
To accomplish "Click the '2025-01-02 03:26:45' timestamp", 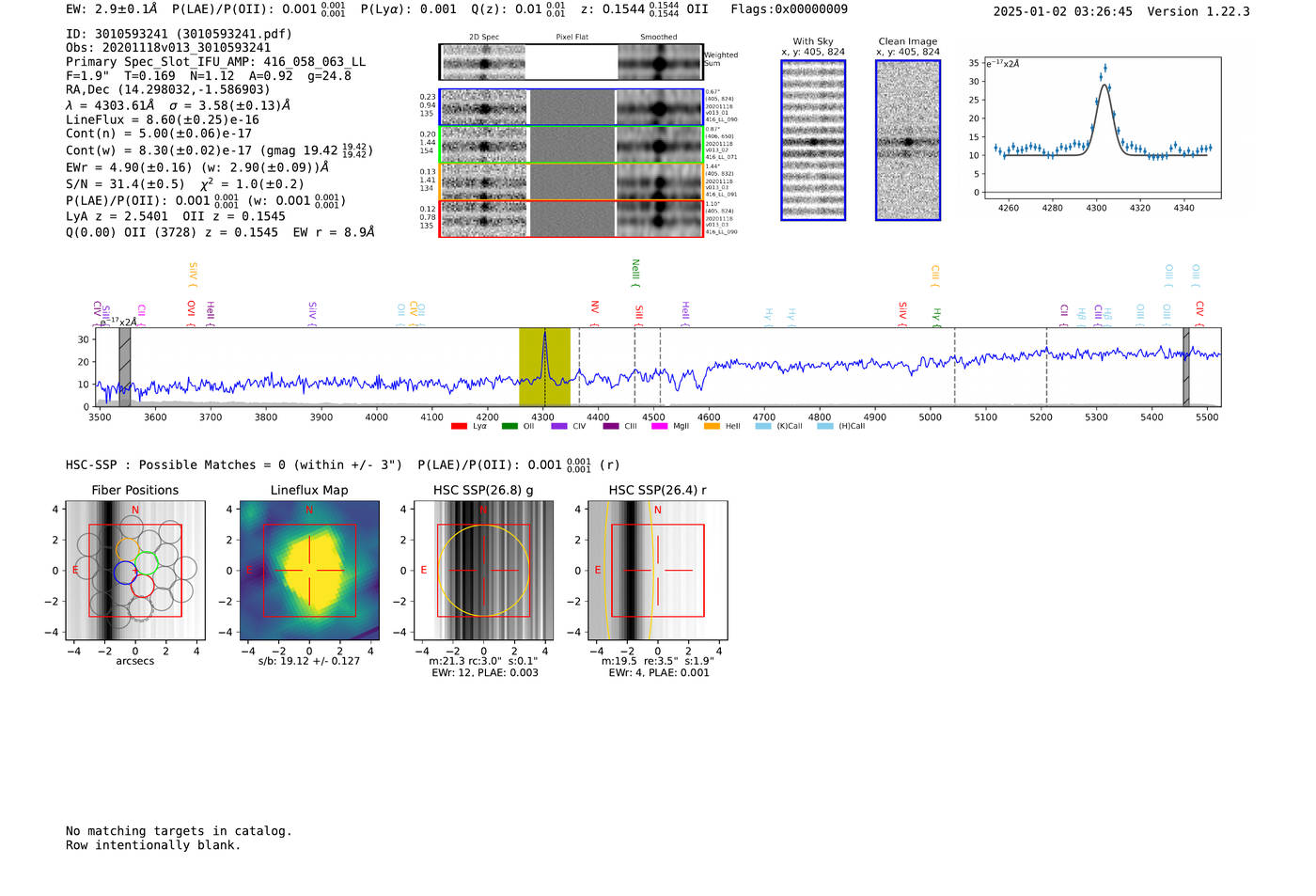I will pos(1062,12).
